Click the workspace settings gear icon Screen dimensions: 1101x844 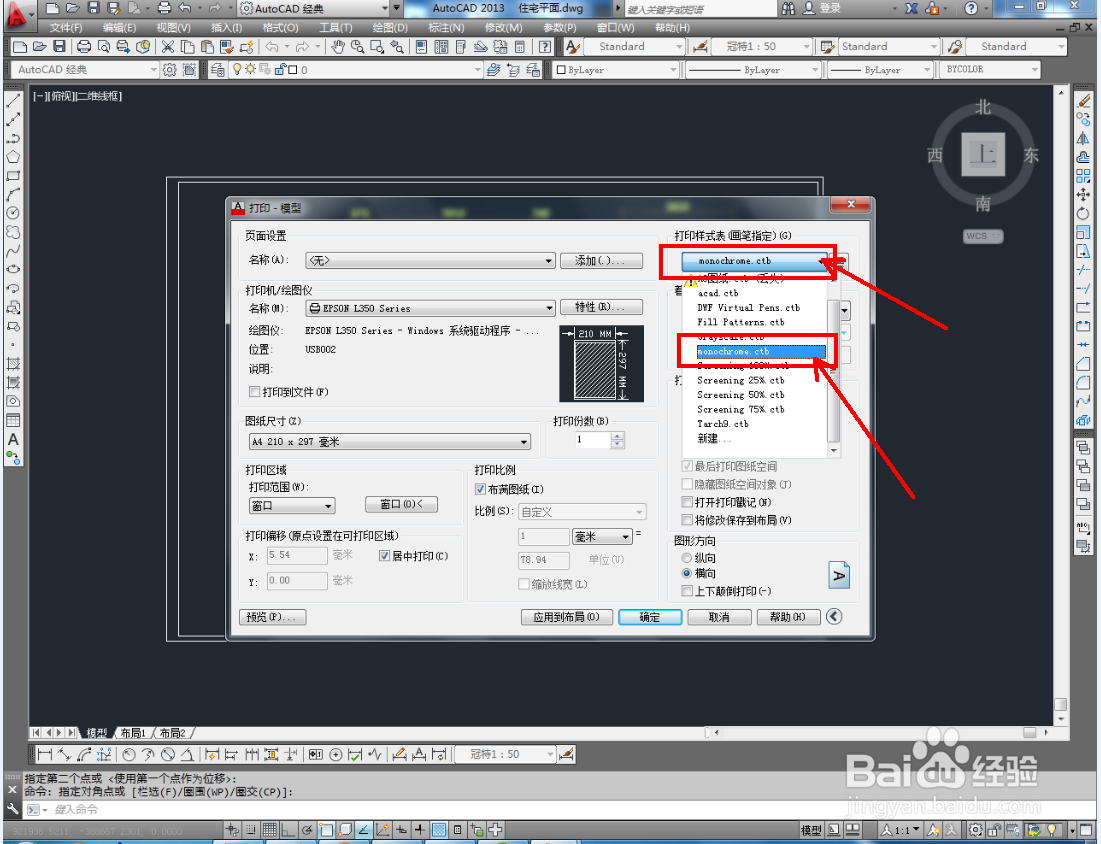pos(170,70)
